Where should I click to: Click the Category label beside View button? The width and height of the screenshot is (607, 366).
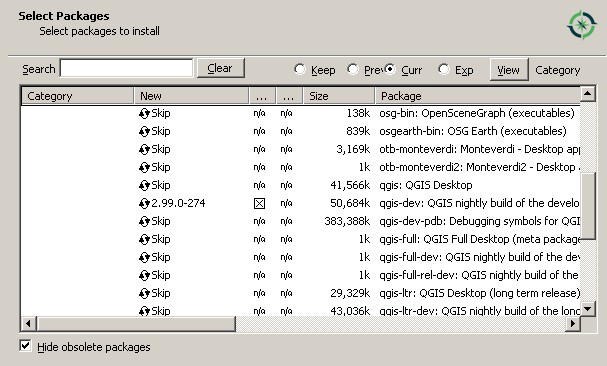coord(557,70)
